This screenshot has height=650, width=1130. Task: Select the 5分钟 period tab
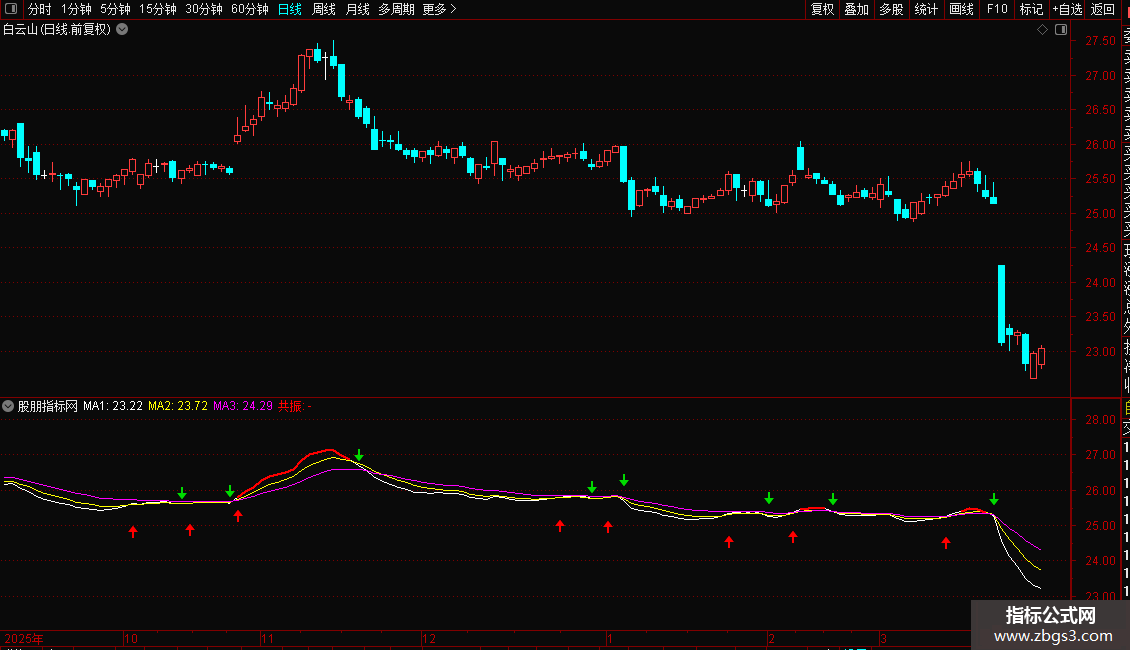115,9
